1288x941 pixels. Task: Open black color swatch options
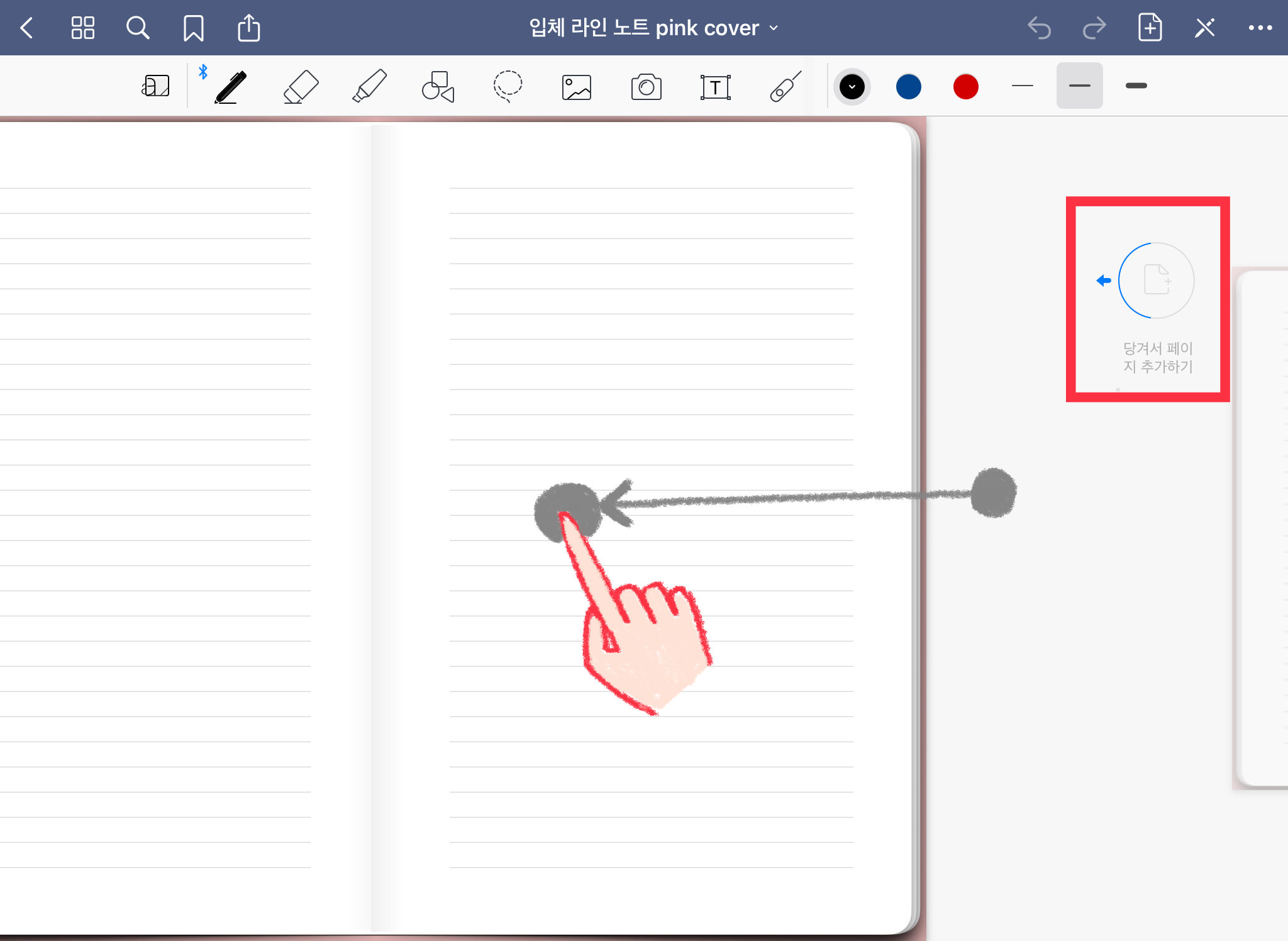tap(852, 87)
